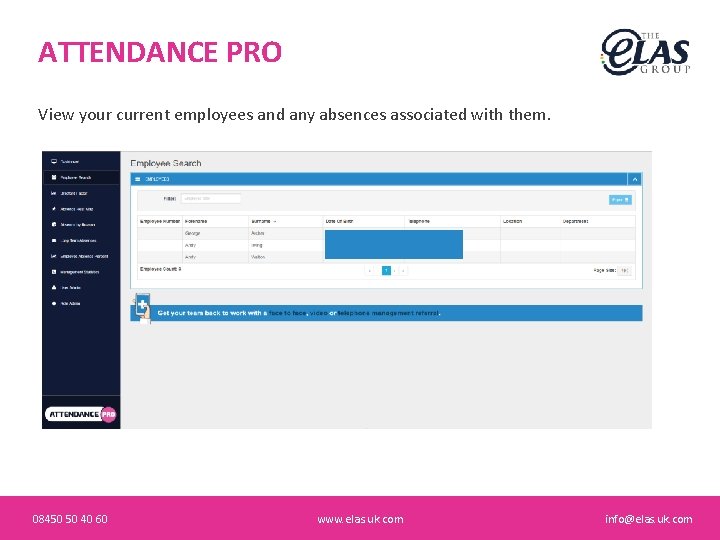This screenshot has height=540, width=720.
Task: Open the Page Size dropdown
Action: coord(624,271)
